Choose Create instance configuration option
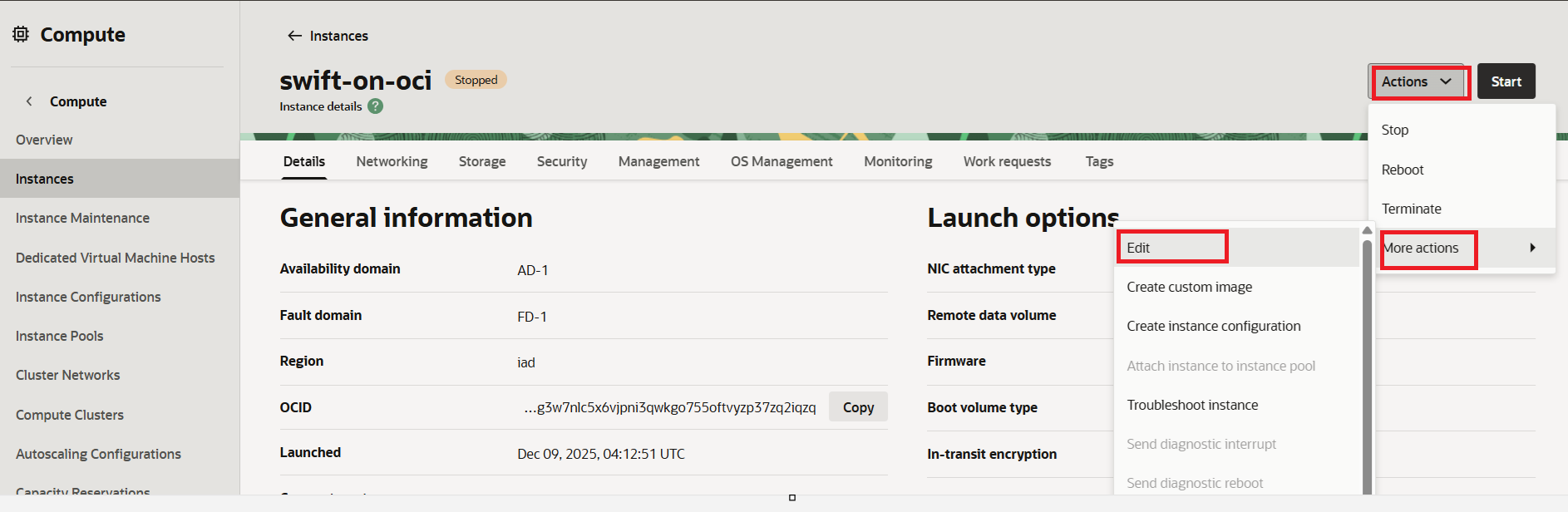Image resolution: width=1568 pixels, height=512 pixels. [x=1237, y=326]
